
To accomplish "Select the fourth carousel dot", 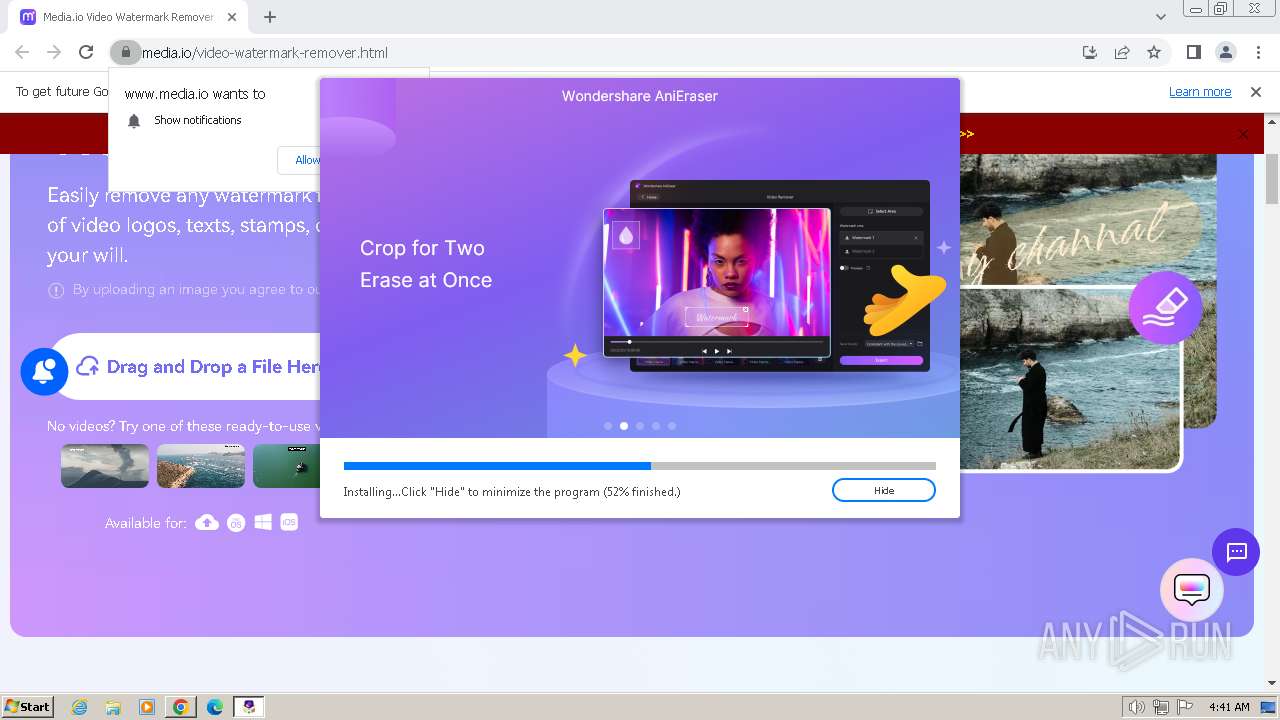I will click(x=656, y=426).
